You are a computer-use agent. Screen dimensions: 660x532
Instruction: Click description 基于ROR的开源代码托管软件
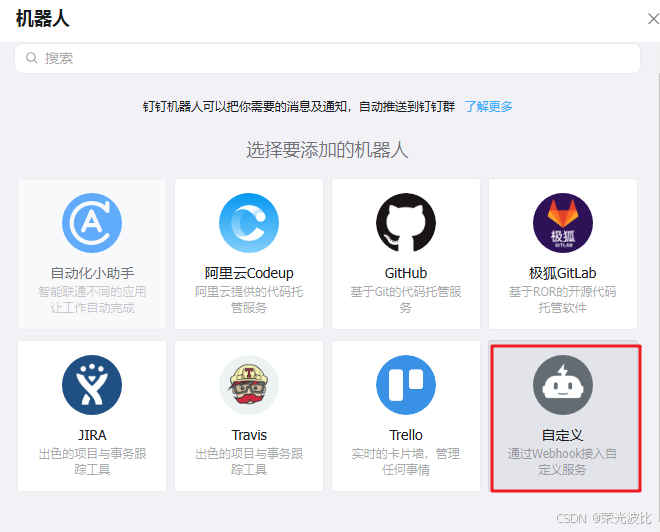tap(562, 300)
